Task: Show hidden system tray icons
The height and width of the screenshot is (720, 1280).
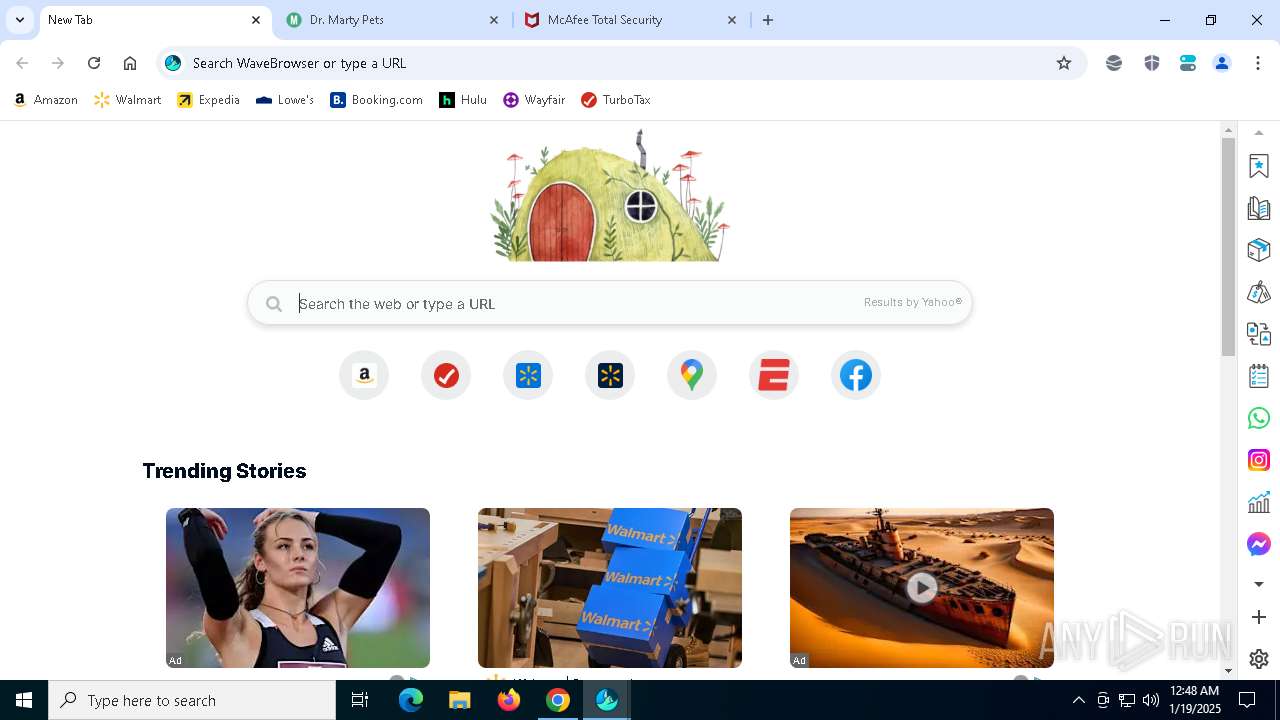Action: point(1079,700)
